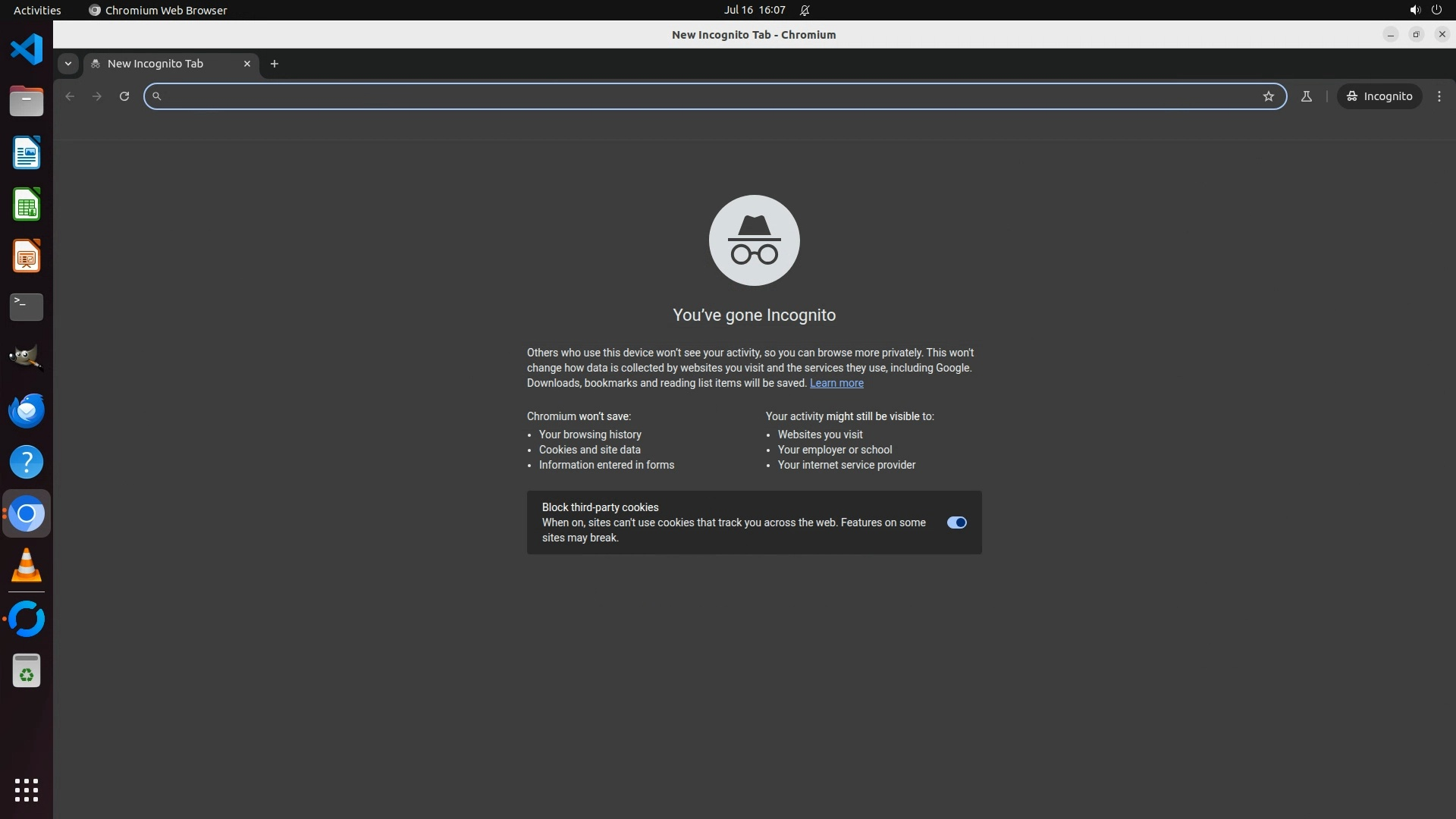Image resolution: width=1456 pixels, height=819 pixels.
Task: Click the Incognito profile button
Action: point(1379,96)
